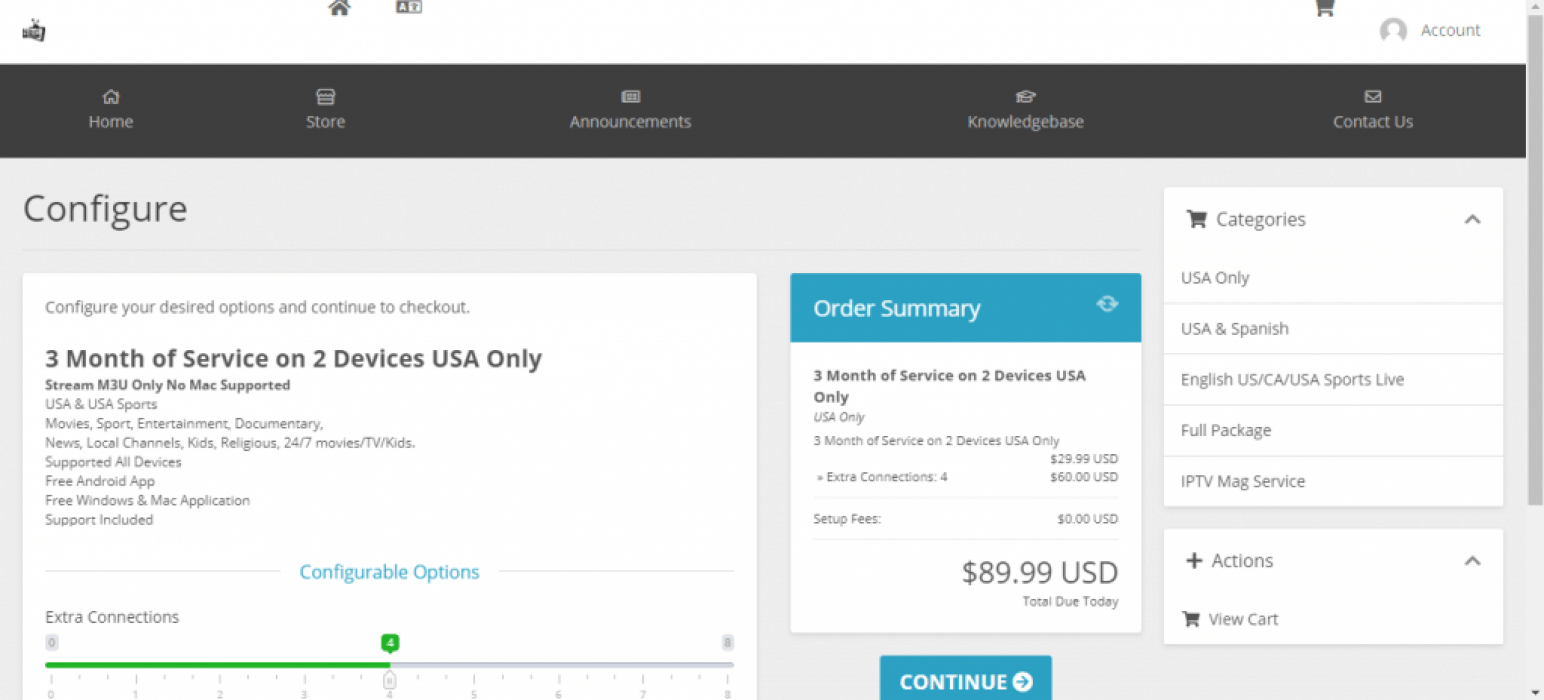Navigate to Home in the navigation bar
The image size is (1544, 700).
click(x=111, y=121)
